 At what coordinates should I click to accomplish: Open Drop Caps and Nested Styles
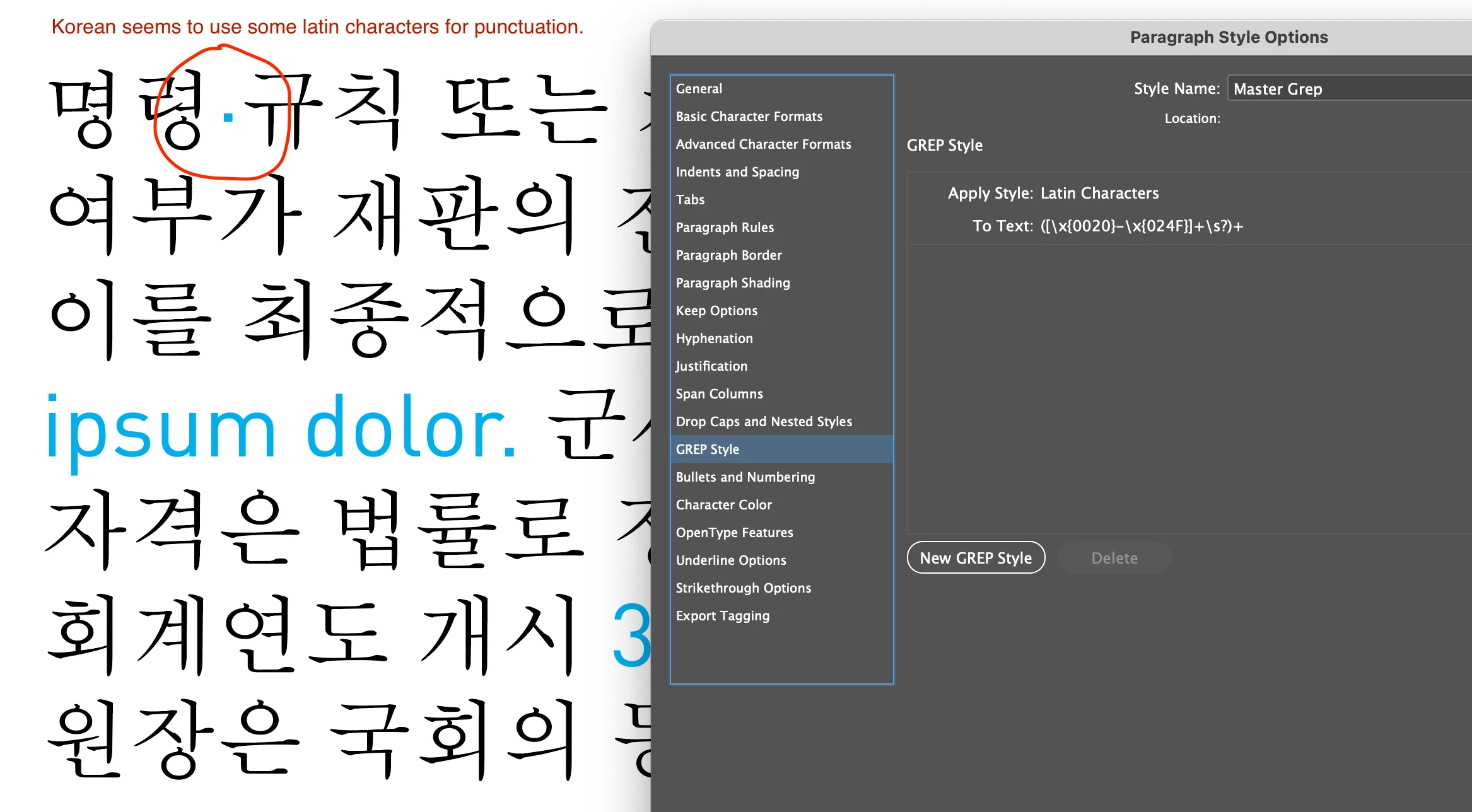coord(763,422)
